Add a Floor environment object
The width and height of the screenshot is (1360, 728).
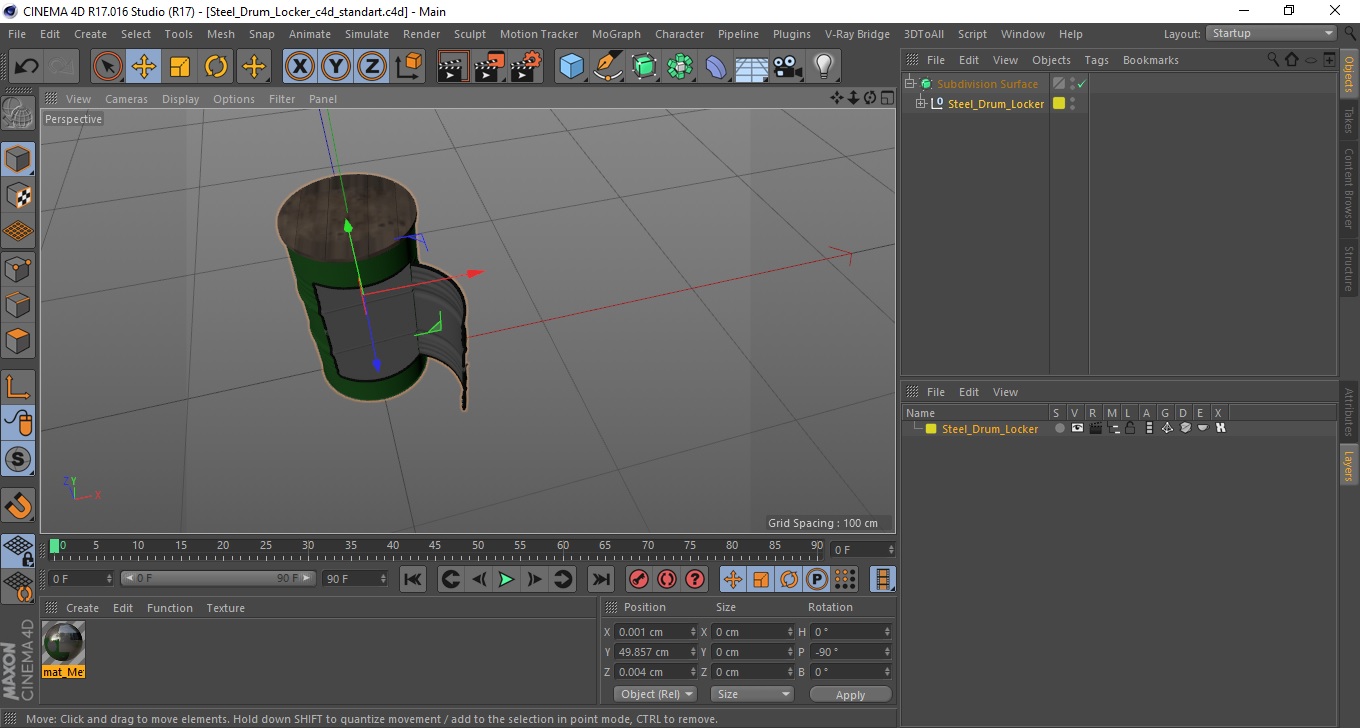(x=752, y=67)
